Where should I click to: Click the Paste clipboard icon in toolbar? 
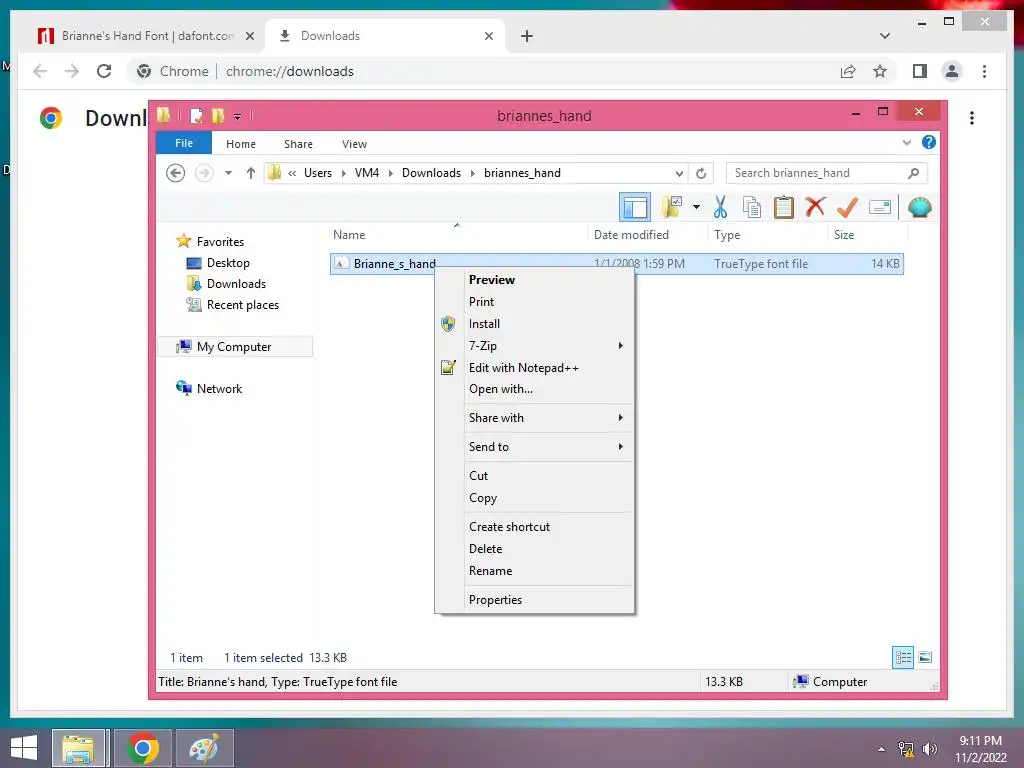pos(783,207)
